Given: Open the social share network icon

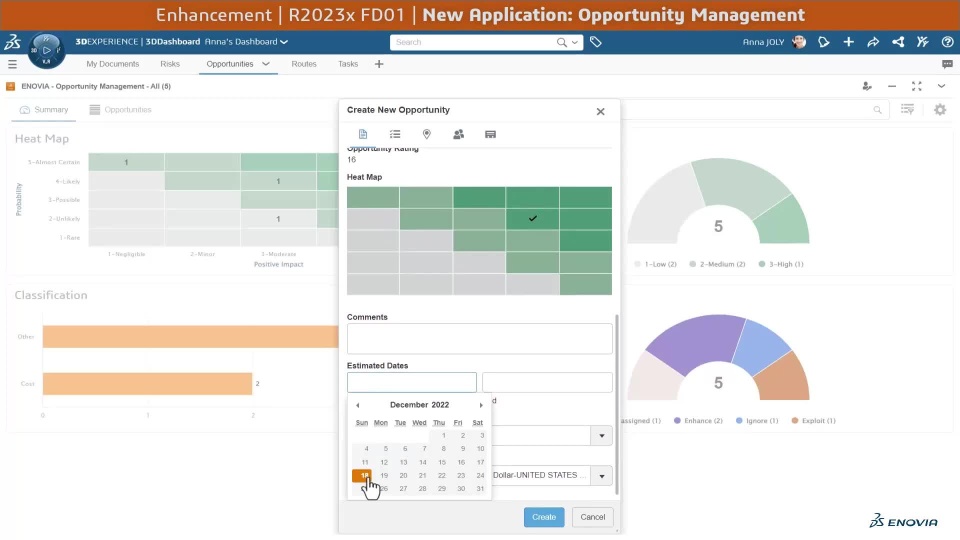Looking at the screenshot, I should [x=898, y=42].
